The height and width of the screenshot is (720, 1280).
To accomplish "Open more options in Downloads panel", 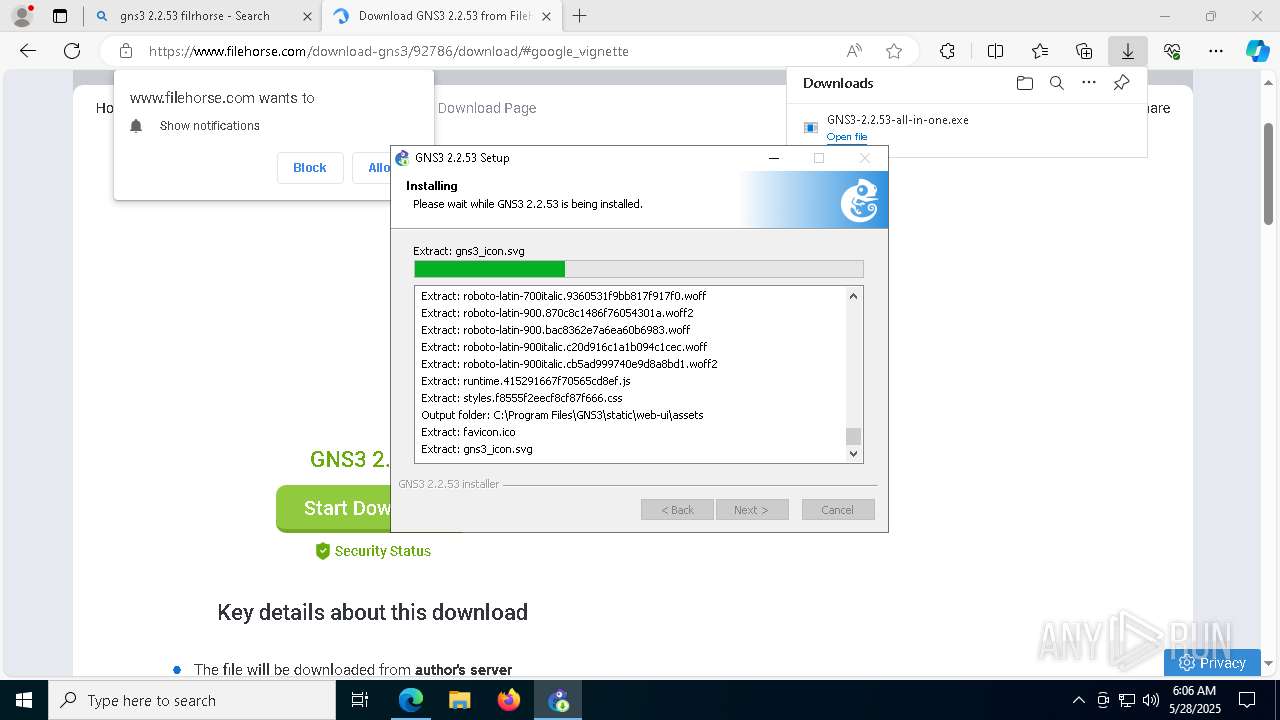I will coord(1089,83).
